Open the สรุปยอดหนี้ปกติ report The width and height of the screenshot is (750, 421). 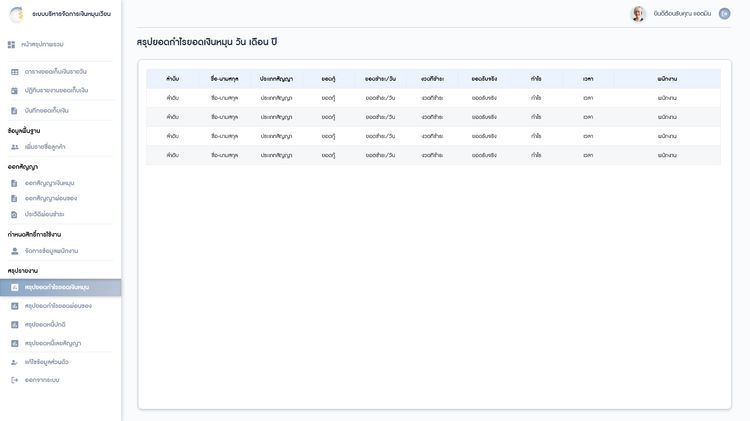45,324
